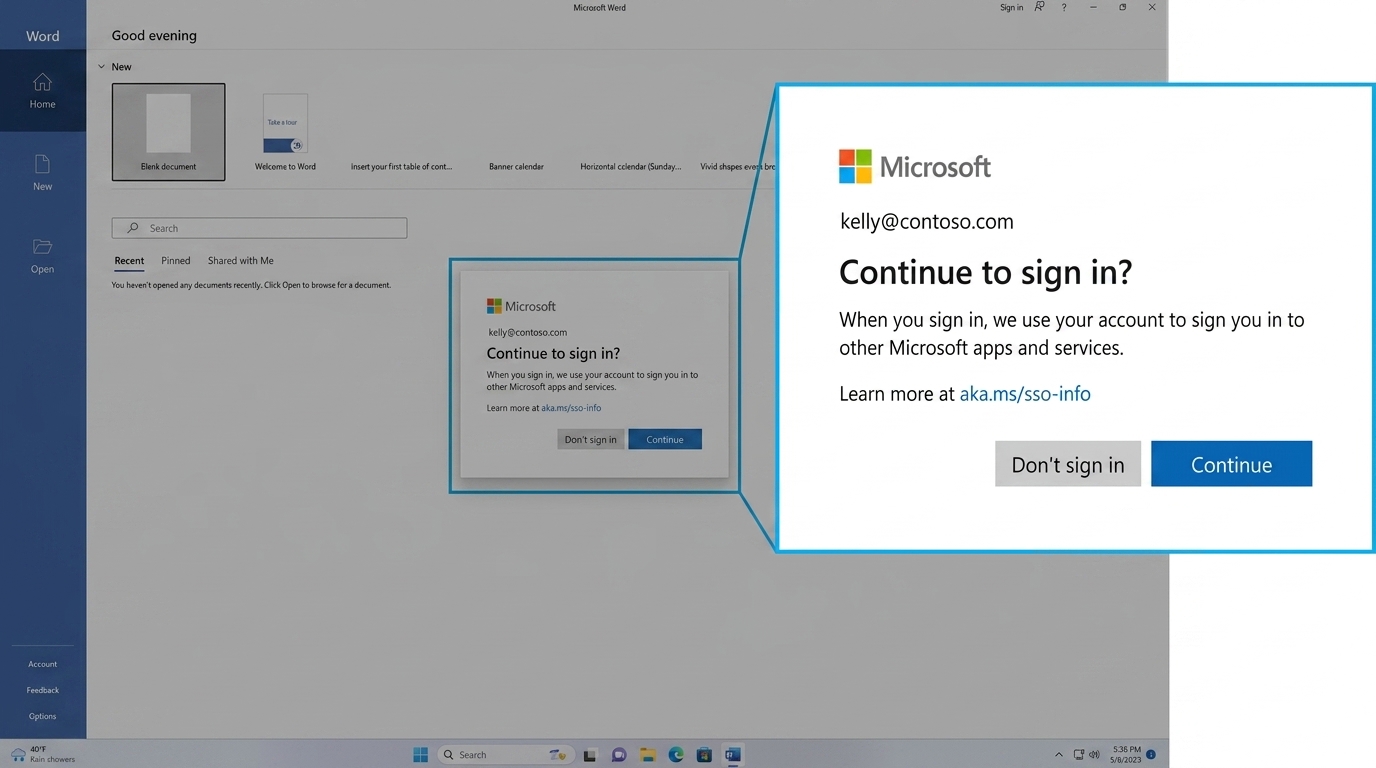Image resolution: width=1376 pixels, height=768 pixels.
Task: Open the Welcome to Word template
Action: pos(285,132)
